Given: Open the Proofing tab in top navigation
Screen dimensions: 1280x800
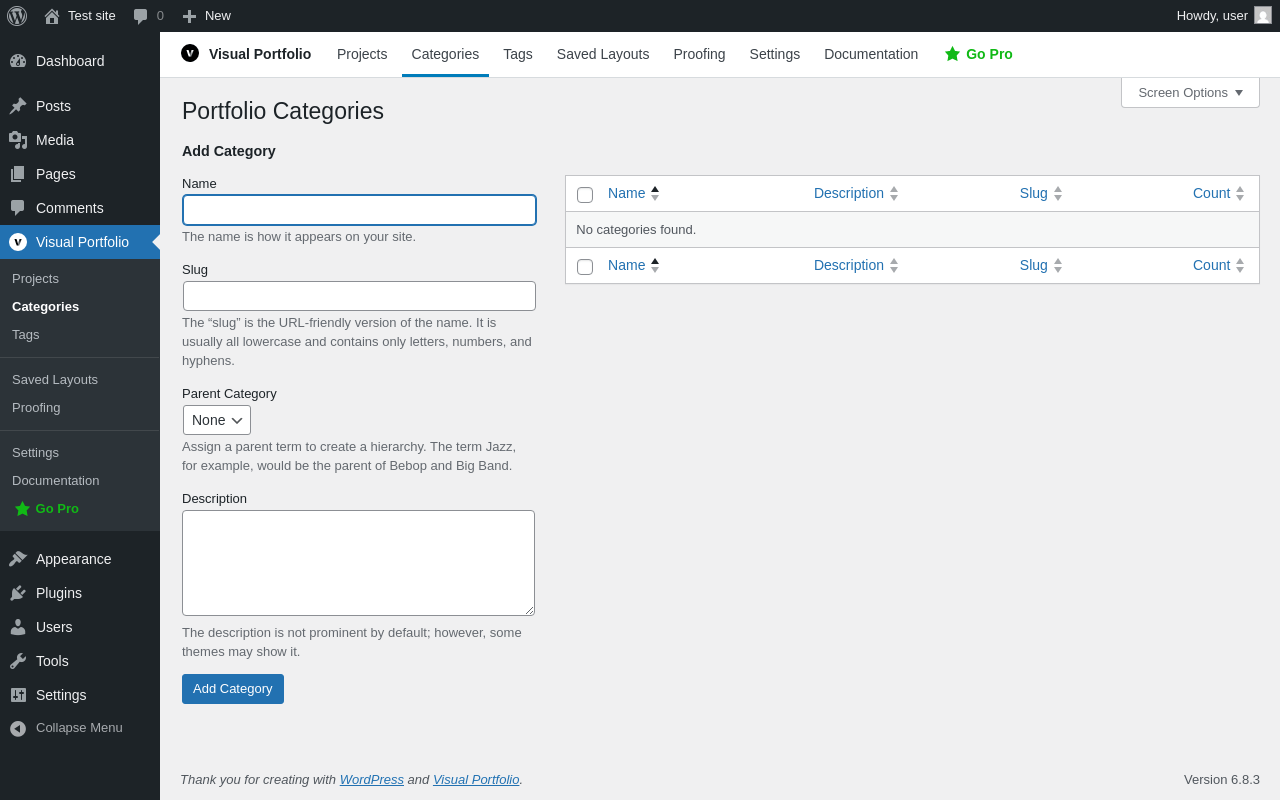Looking at the screenshot, I should pyautogui.click(x=699, y=54).
